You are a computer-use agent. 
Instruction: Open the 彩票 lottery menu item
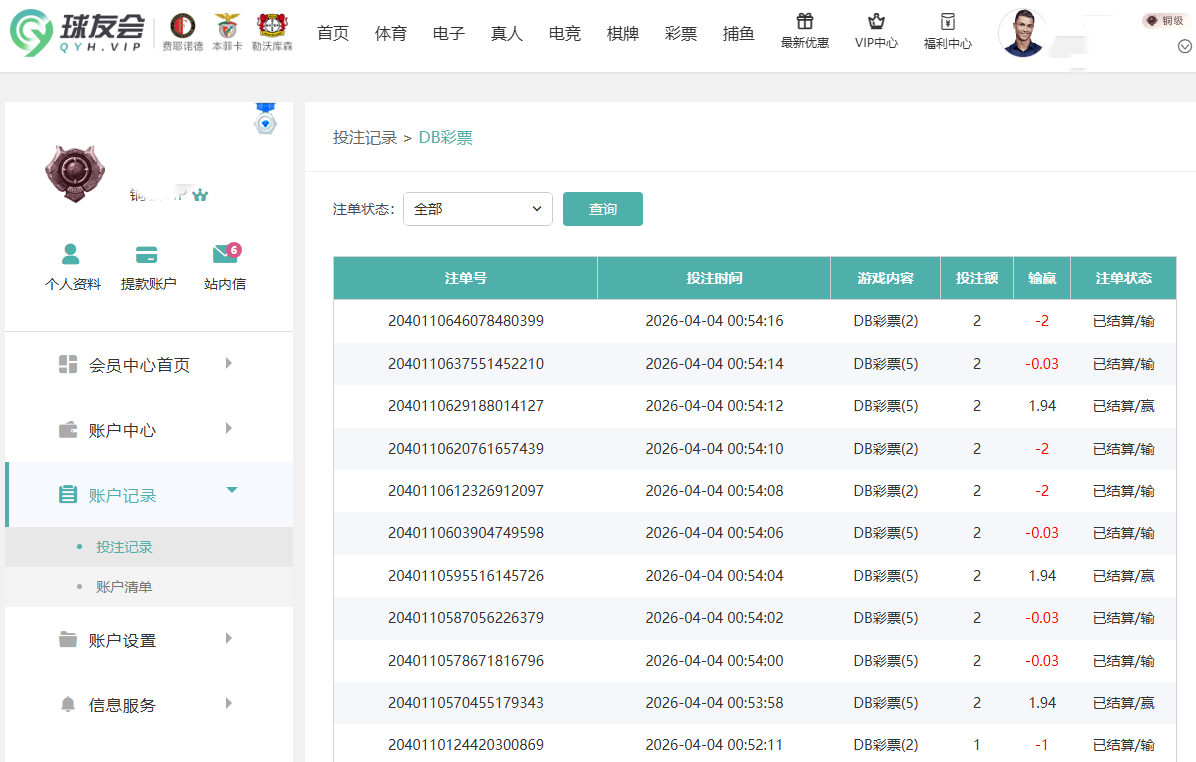coord(681,33)
